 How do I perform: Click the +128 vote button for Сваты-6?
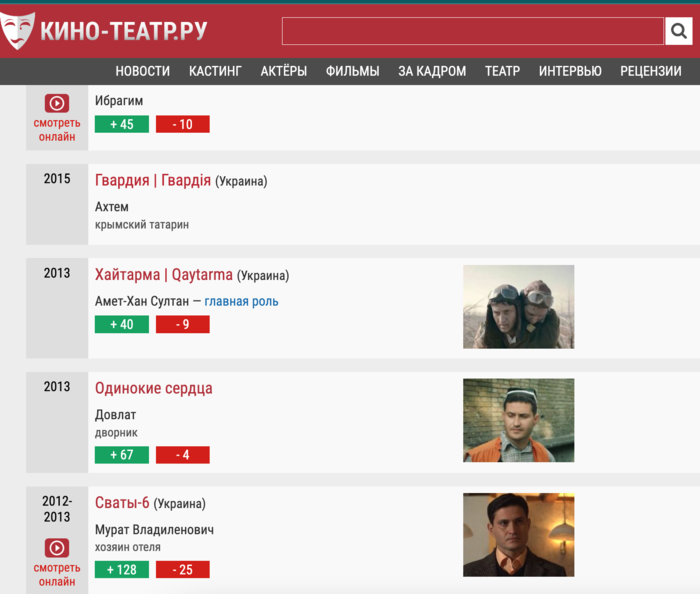click(x=122, y=569)
